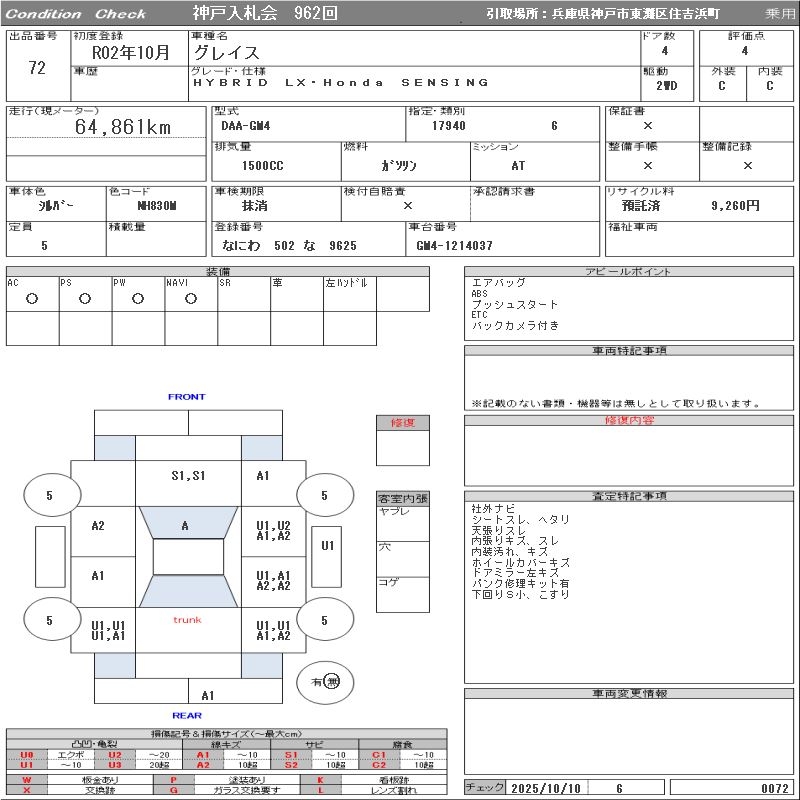Screen dimensions: 800x800
Task: Click the red "trunk" label
Action: click(187, 620)
